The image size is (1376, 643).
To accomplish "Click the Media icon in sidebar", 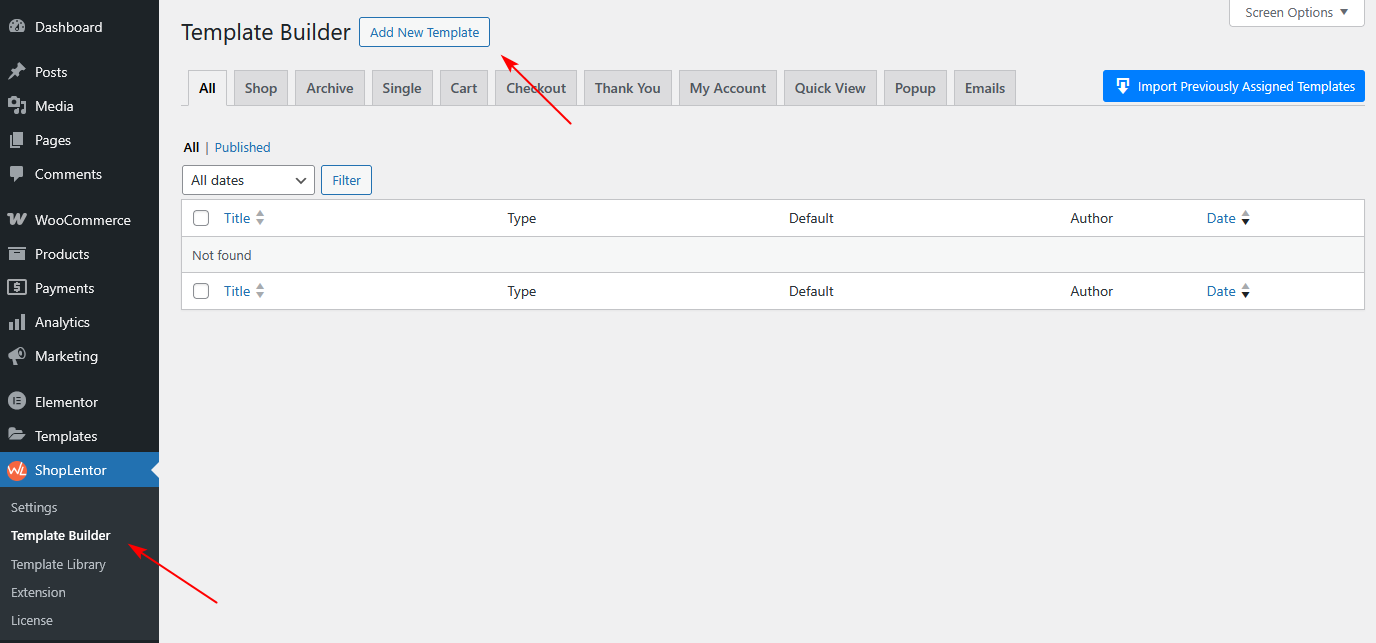I will click(x=17, y=106).
